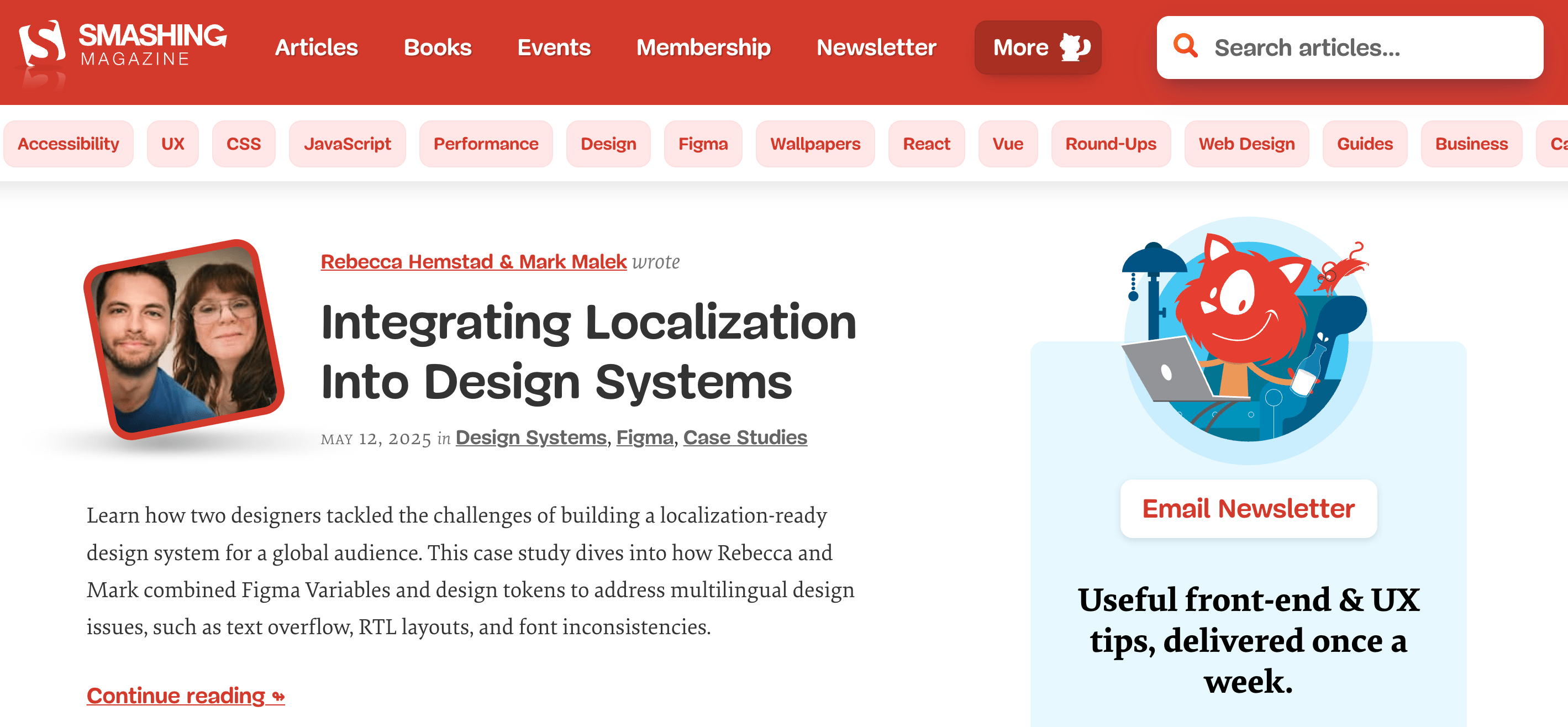Select the Accessibility category tag
The height and width of the screenshot is (727, 1568).
(x=68, y=144)
